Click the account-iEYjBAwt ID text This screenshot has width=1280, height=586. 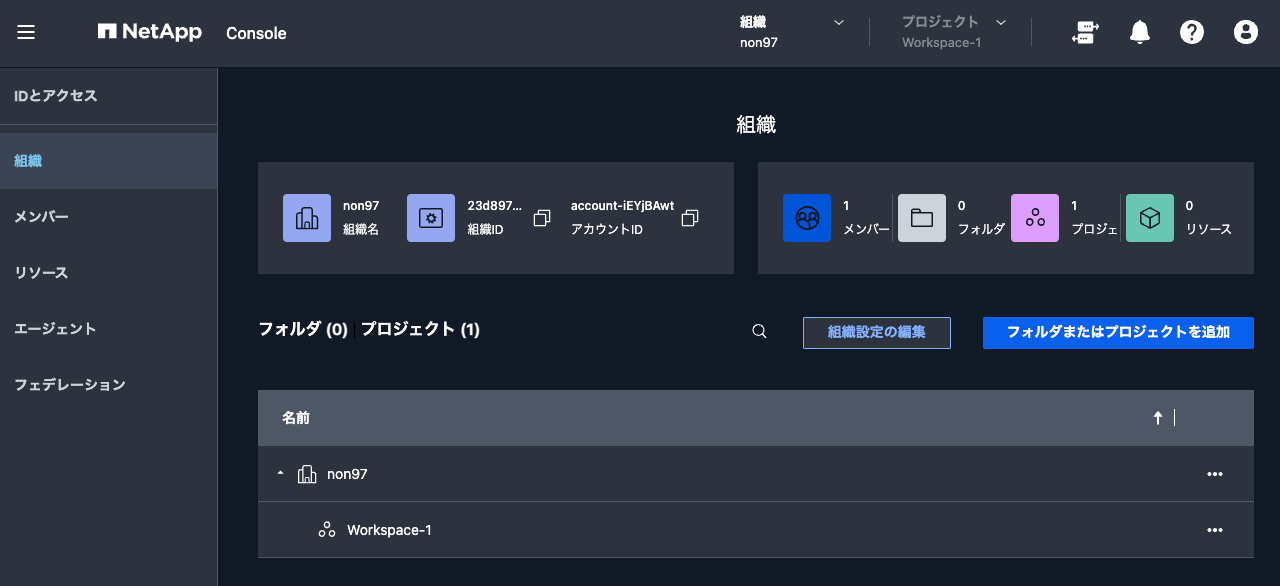tap(622, 206)
